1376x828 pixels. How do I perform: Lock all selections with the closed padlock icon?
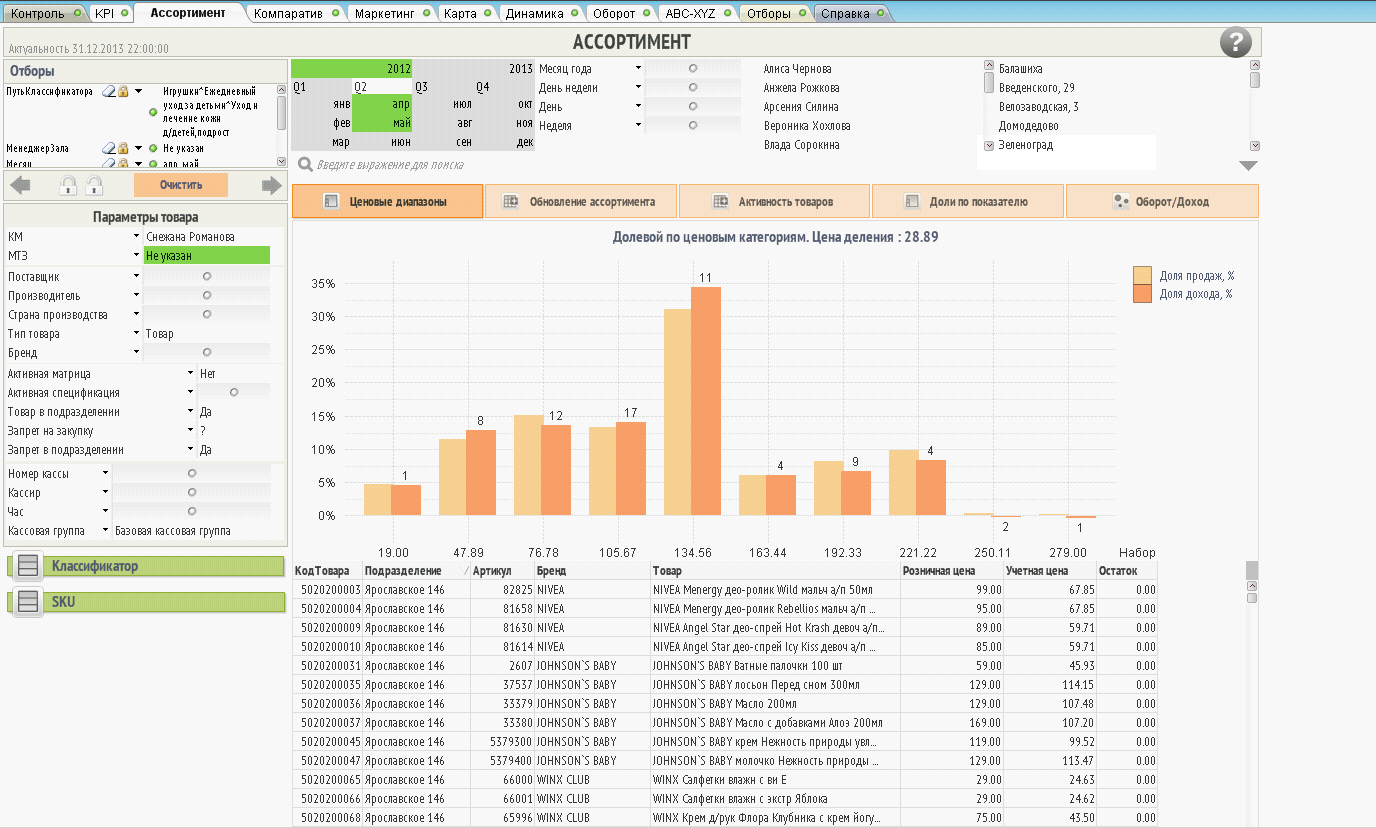tap(69, 185)
